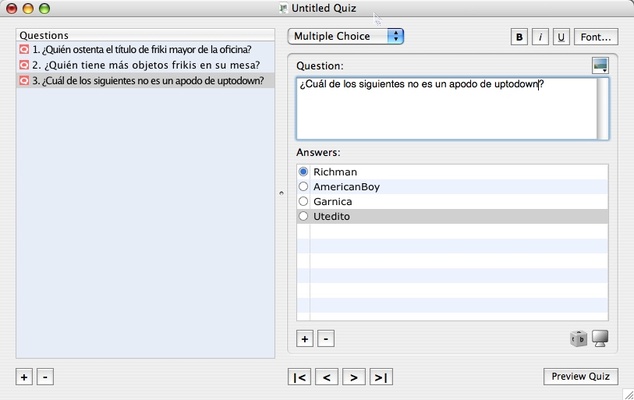Zoom the window with green button
Screen dimensions: 634x400
pos(44,8)
